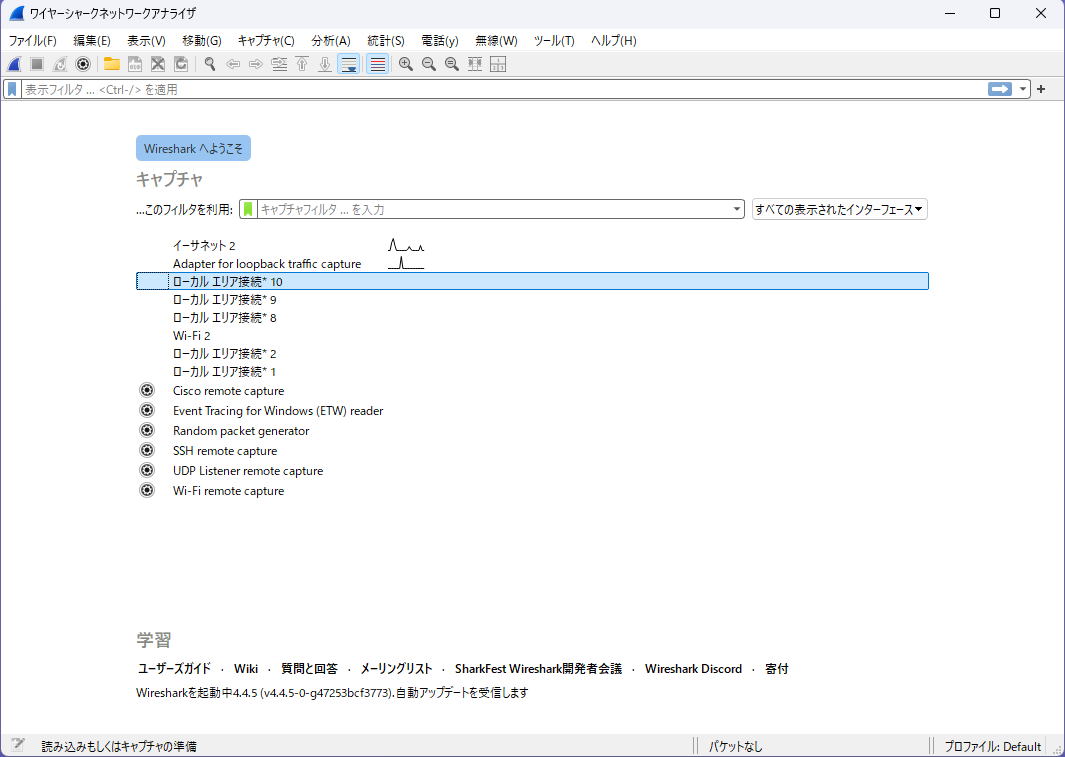Open the すべての表示されたインターフェース dropdown

[840, 209]
